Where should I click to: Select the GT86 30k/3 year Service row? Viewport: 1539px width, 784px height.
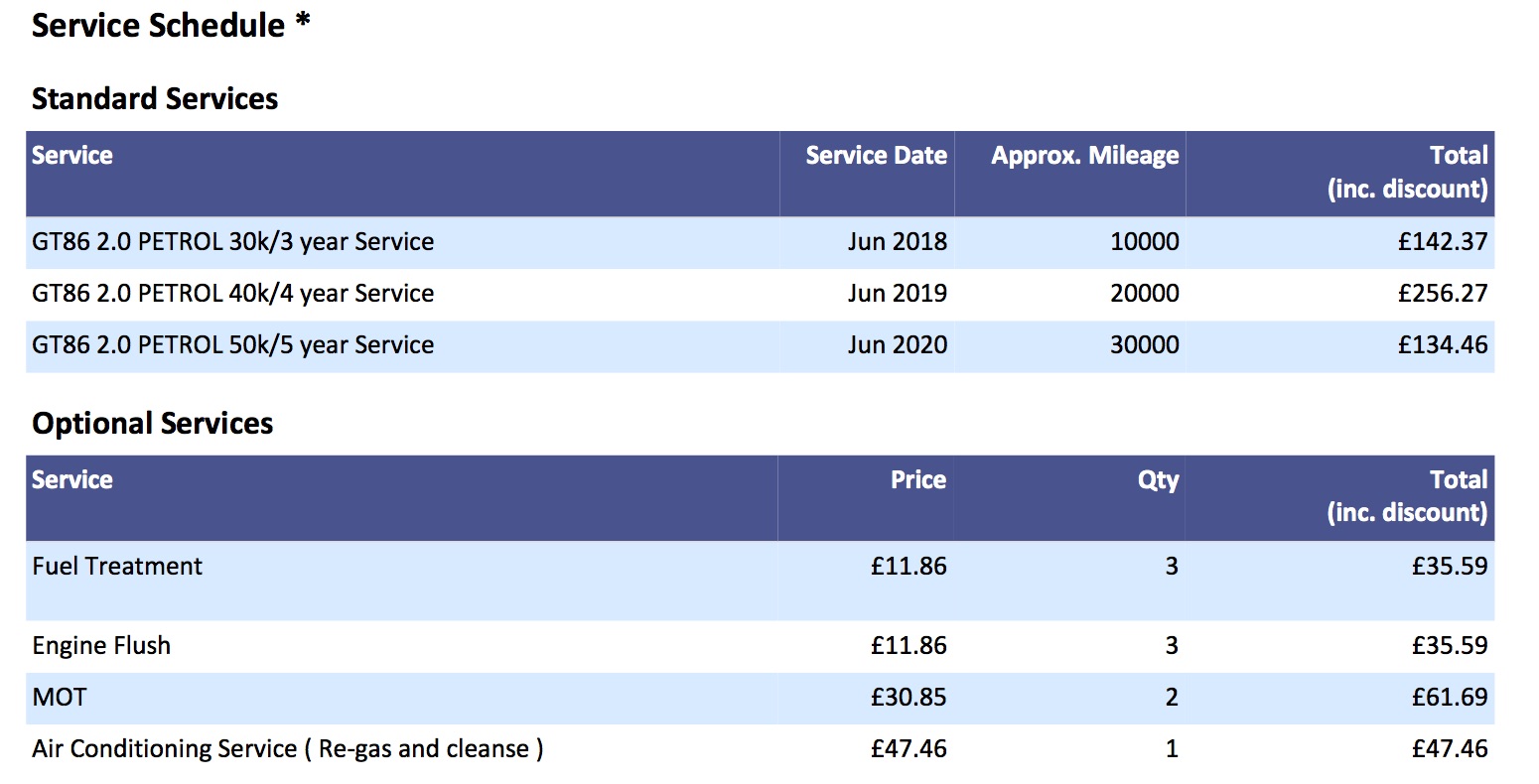pyautogui.click(x=760, y=242)
